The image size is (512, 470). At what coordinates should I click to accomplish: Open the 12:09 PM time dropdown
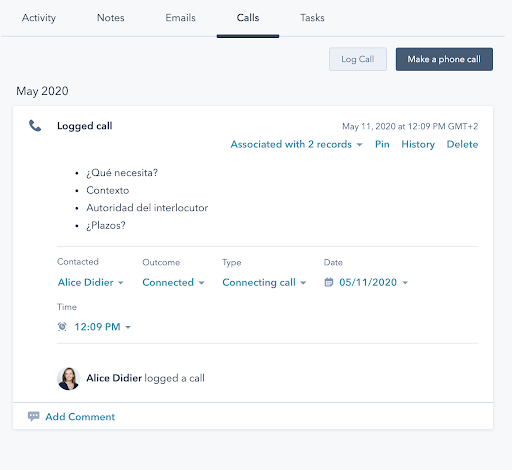(102, 327)
